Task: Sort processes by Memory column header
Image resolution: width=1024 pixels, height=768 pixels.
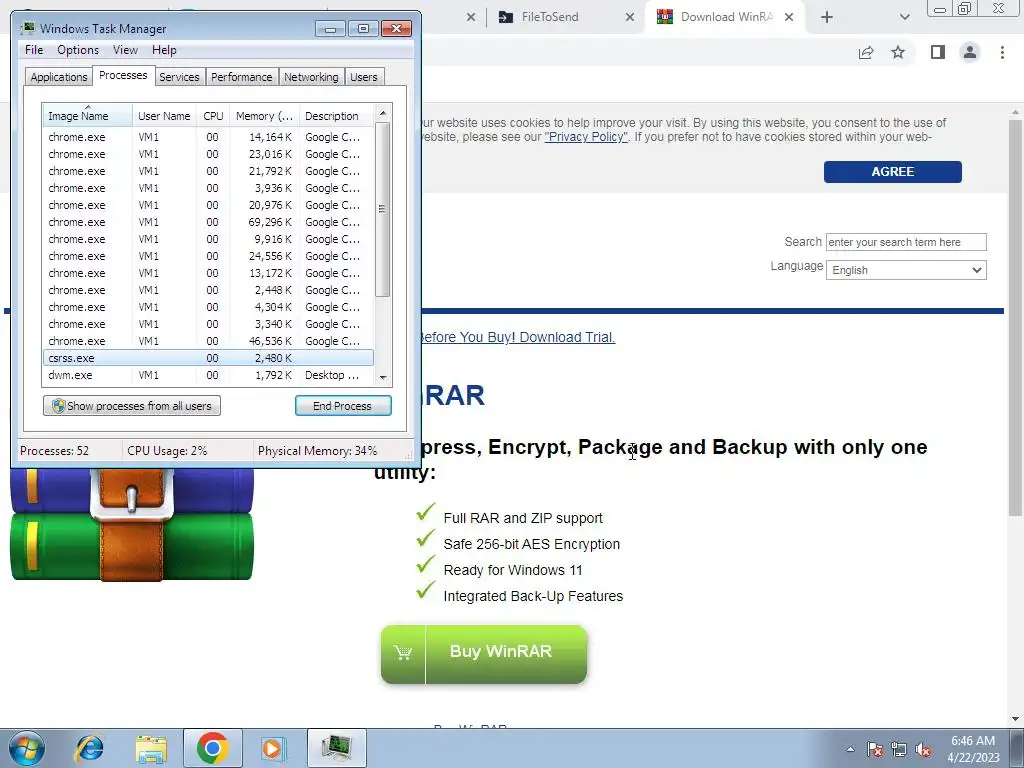Action: [264, 116]
